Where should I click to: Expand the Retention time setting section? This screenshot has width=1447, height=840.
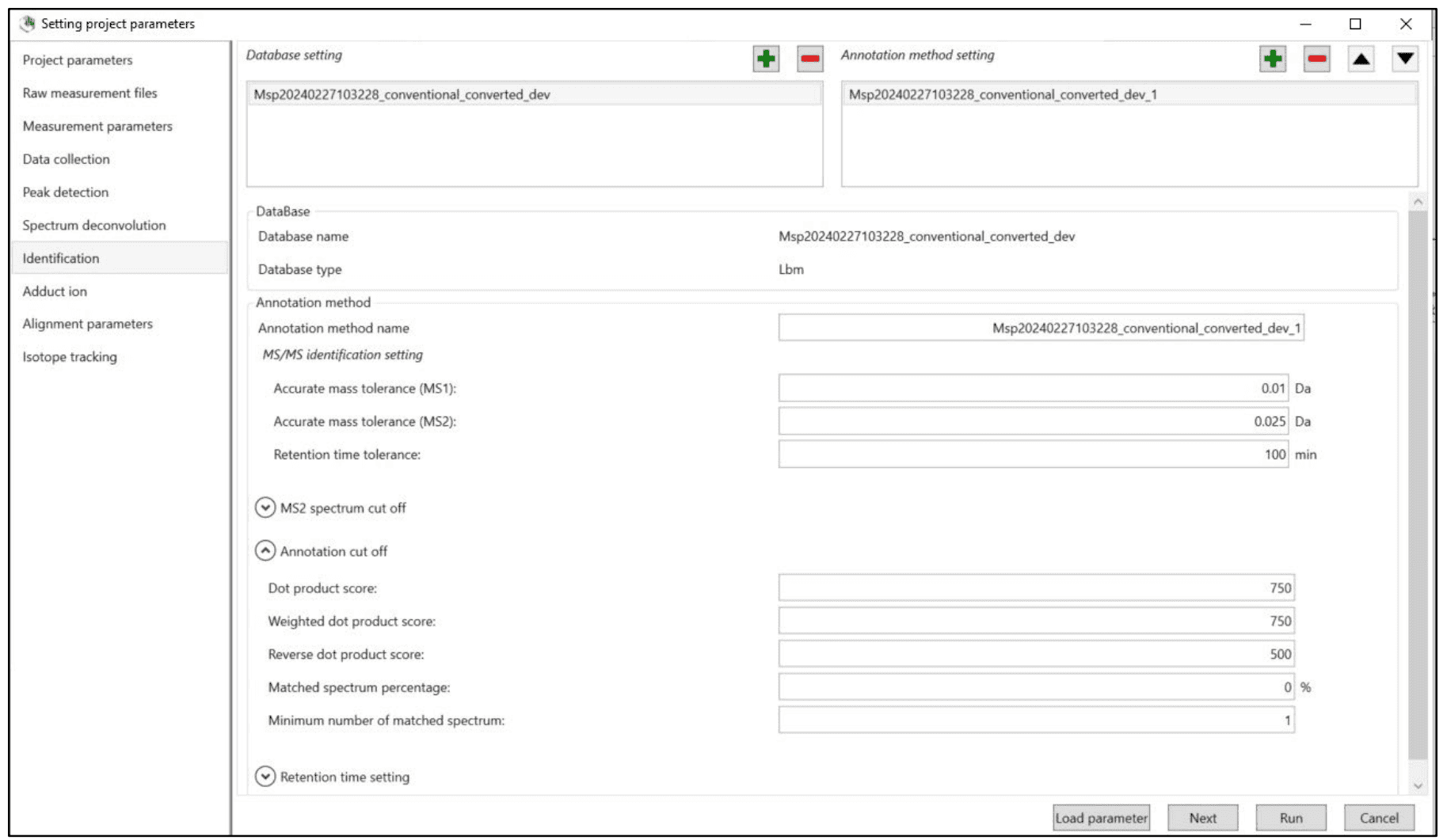coord(265,777)
